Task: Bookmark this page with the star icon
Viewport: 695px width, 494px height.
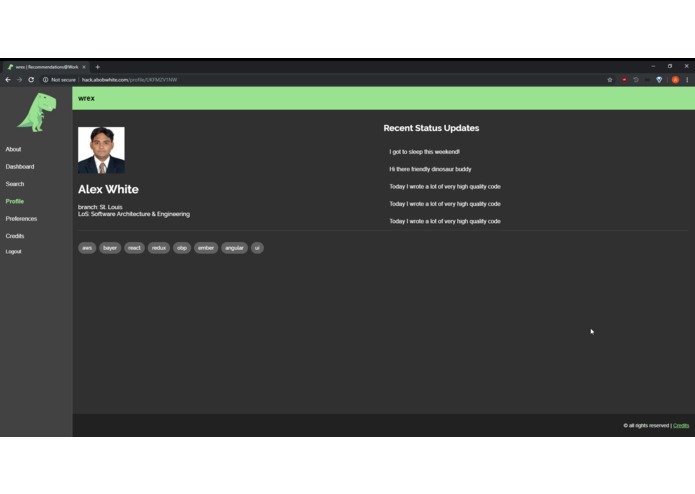Action: (x=610, y=80)
